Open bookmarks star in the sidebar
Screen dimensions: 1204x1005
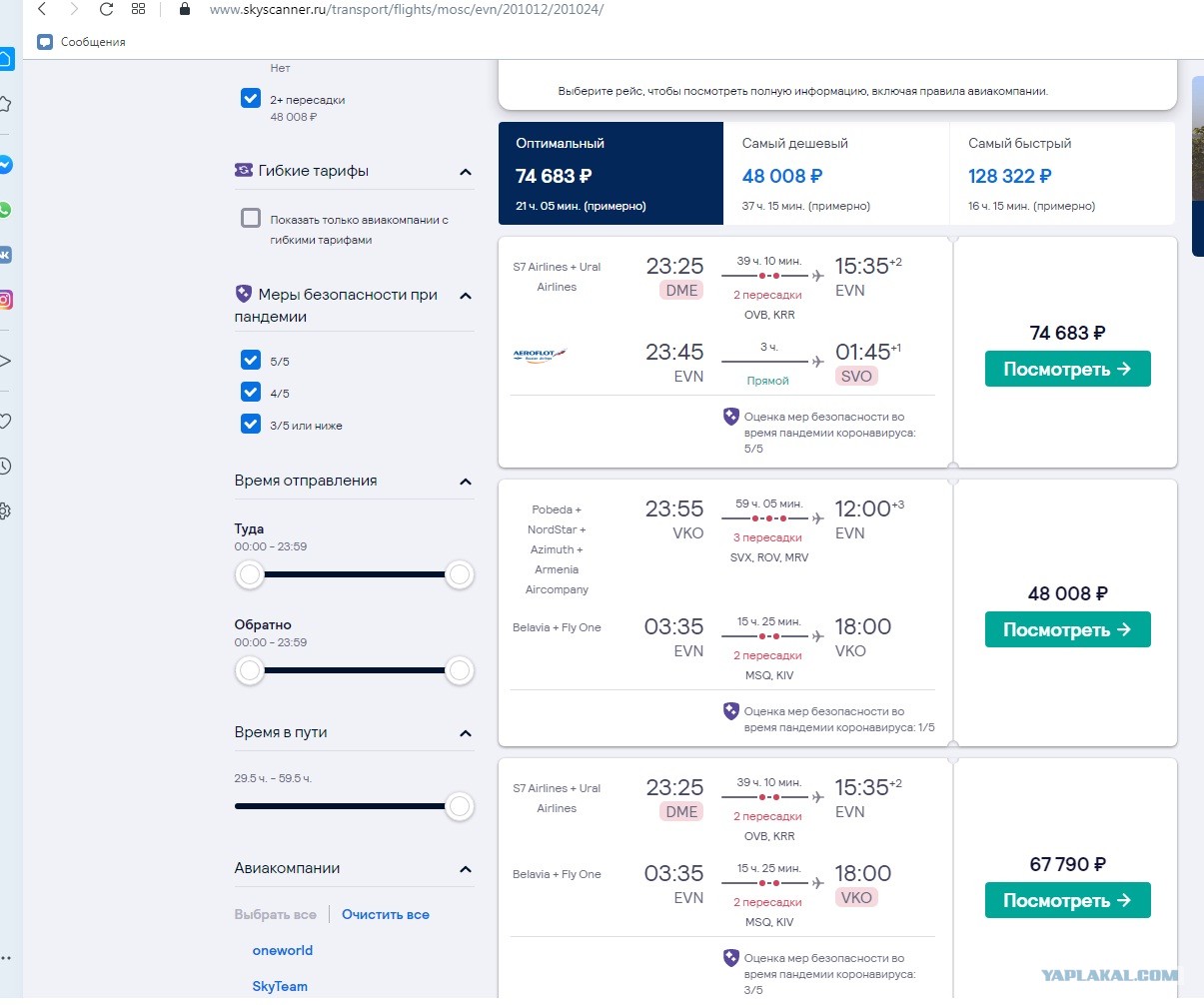click(x=5, y=104)
